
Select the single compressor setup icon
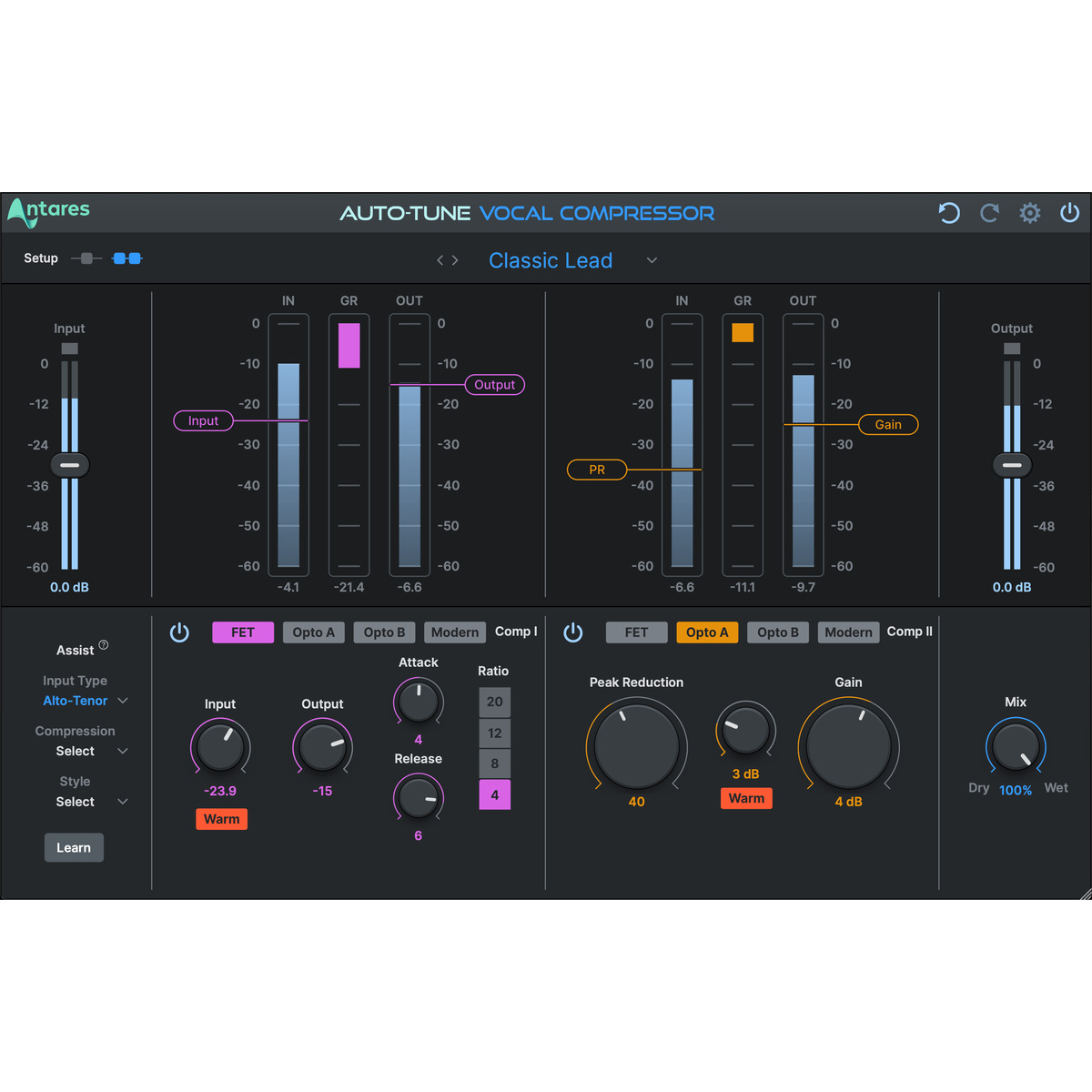tap(86, 258)
